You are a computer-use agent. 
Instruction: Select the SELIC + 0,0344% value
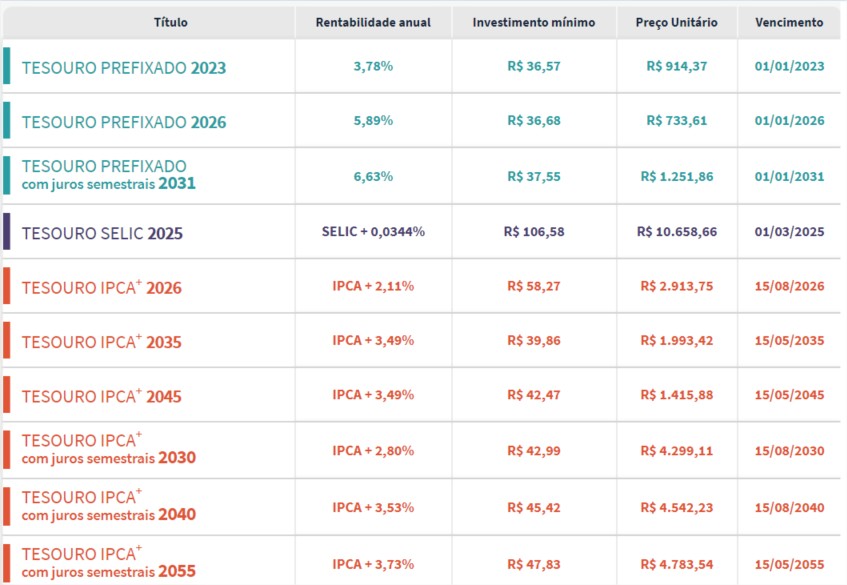click(x=373, y=231)
